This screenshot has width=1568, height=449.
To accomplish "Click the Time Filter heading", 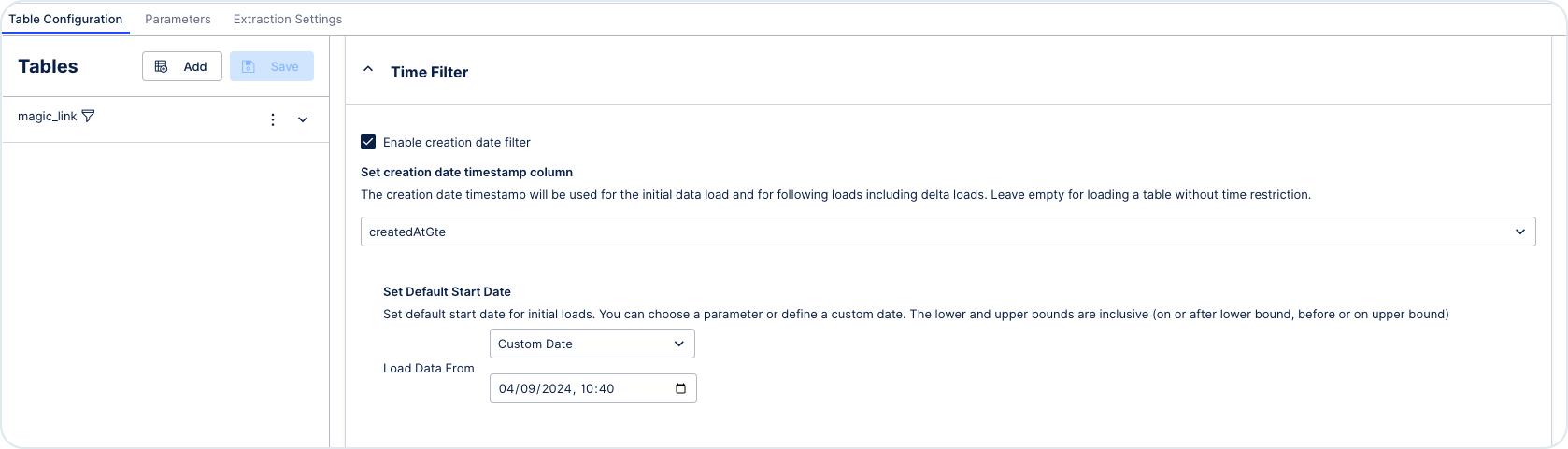I will point(430,72).
